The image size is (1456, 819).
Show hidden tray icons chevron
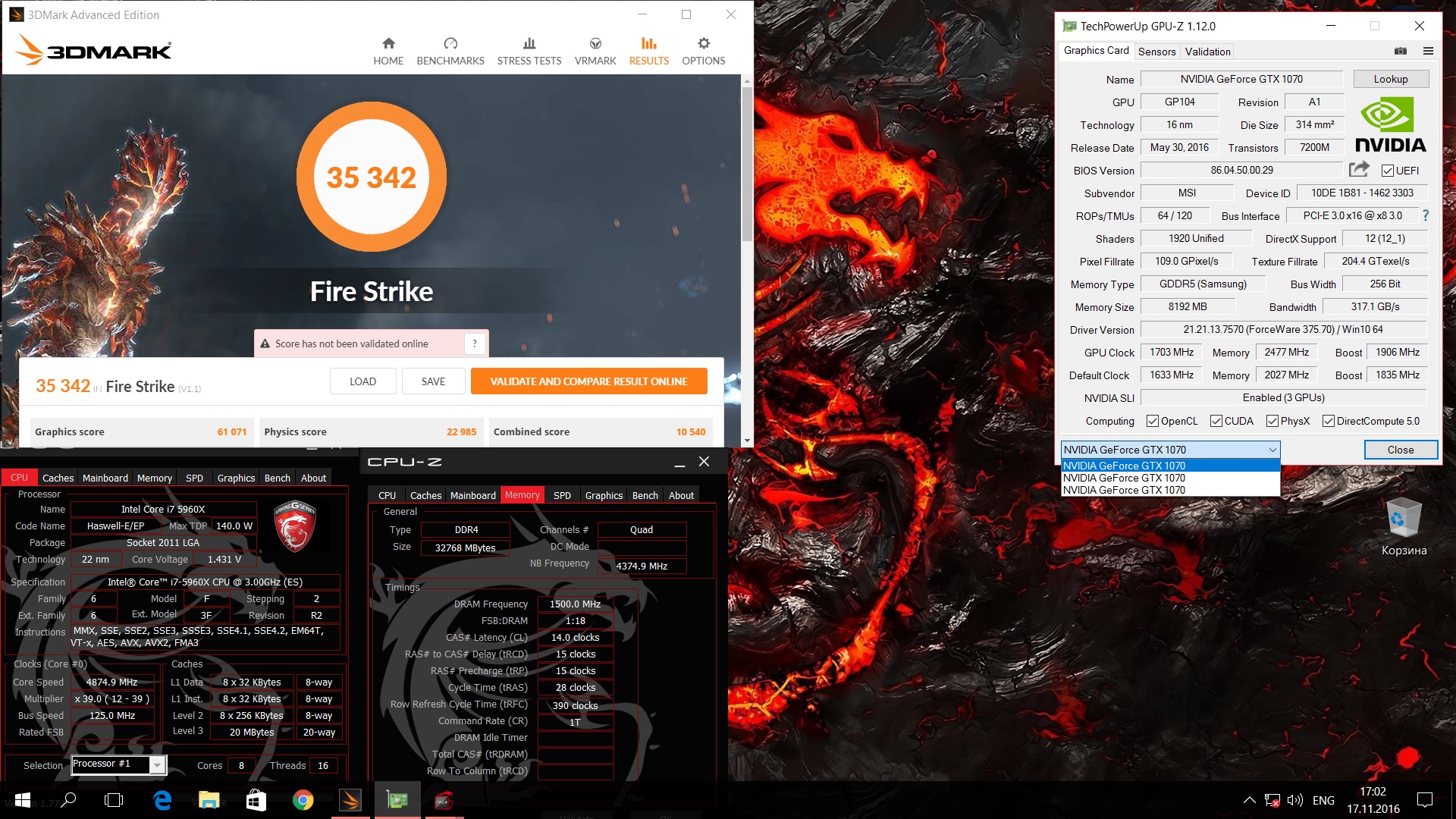click(x=1249, y=800)
